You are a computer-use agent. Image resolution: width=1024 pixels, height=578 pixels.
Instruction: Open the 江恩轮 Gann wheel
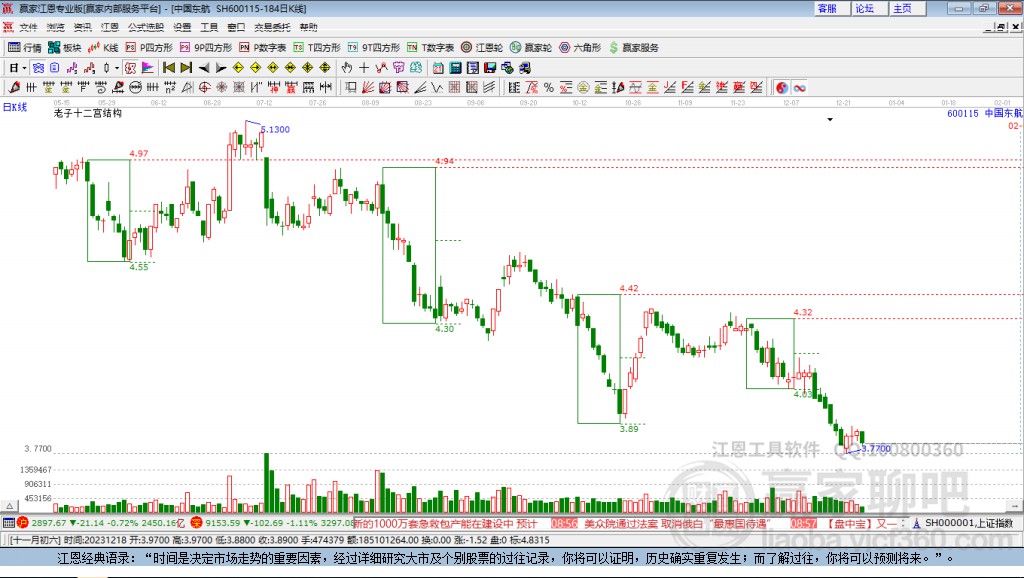(x=482, y=48)
